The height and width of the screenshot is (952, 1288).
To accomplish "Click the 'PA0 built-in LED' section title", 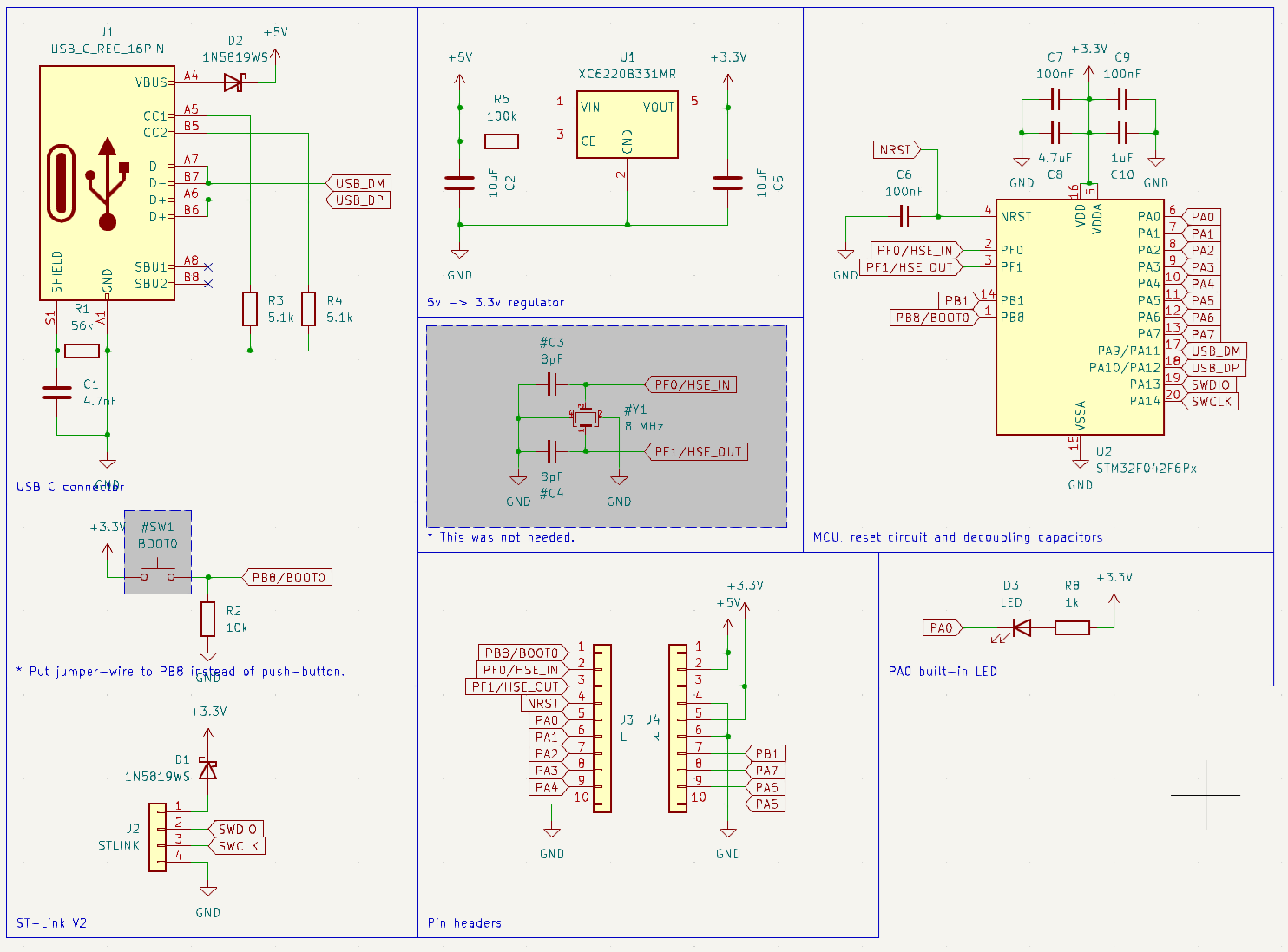I will [x=943, y=671].
